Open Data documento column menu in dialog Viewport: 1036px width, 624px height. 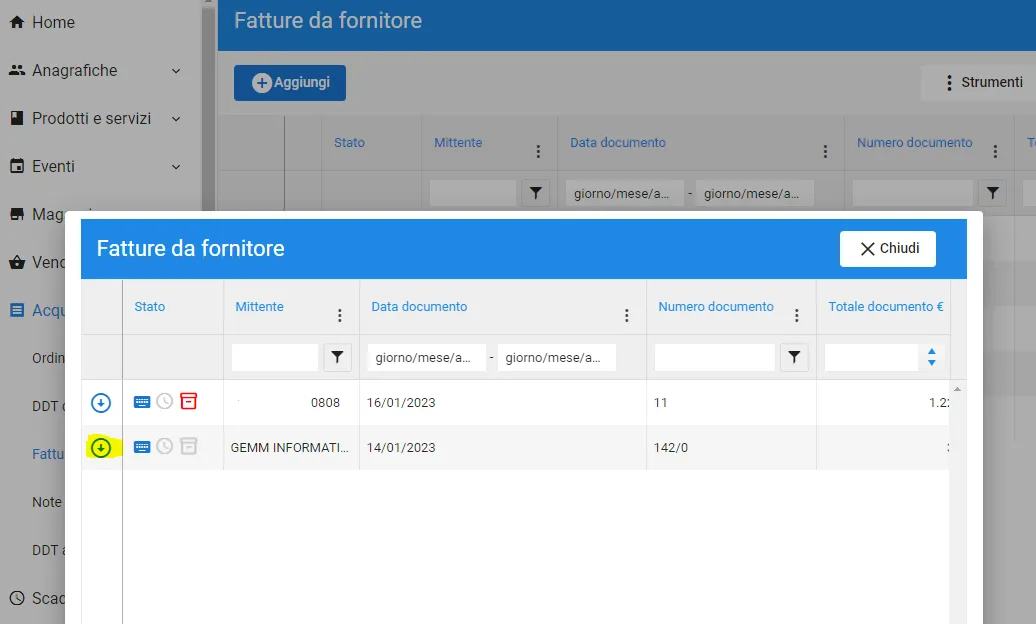(x=626, y=315)
